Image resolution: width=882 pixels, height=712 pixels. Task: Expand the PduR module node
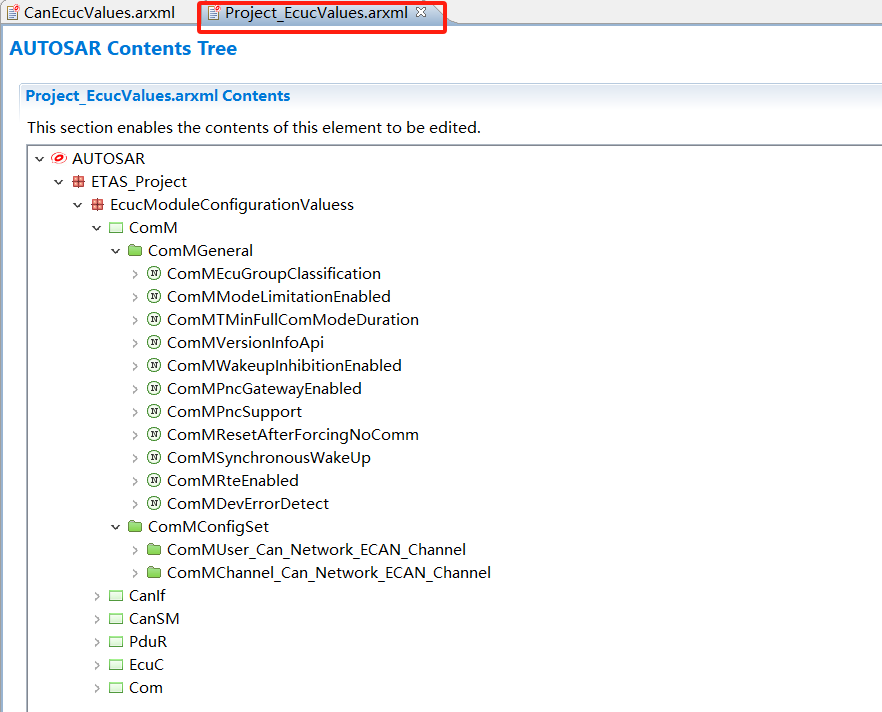tap(97, 642)
